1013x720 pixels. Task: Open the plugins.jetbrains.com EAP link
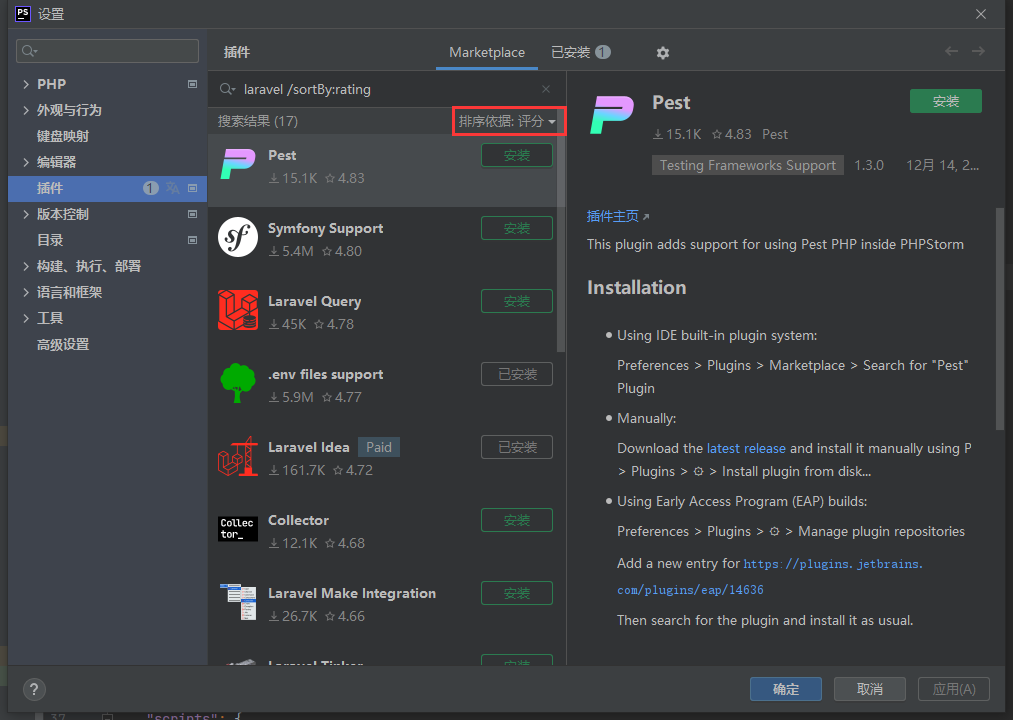(x=769, y=577)
